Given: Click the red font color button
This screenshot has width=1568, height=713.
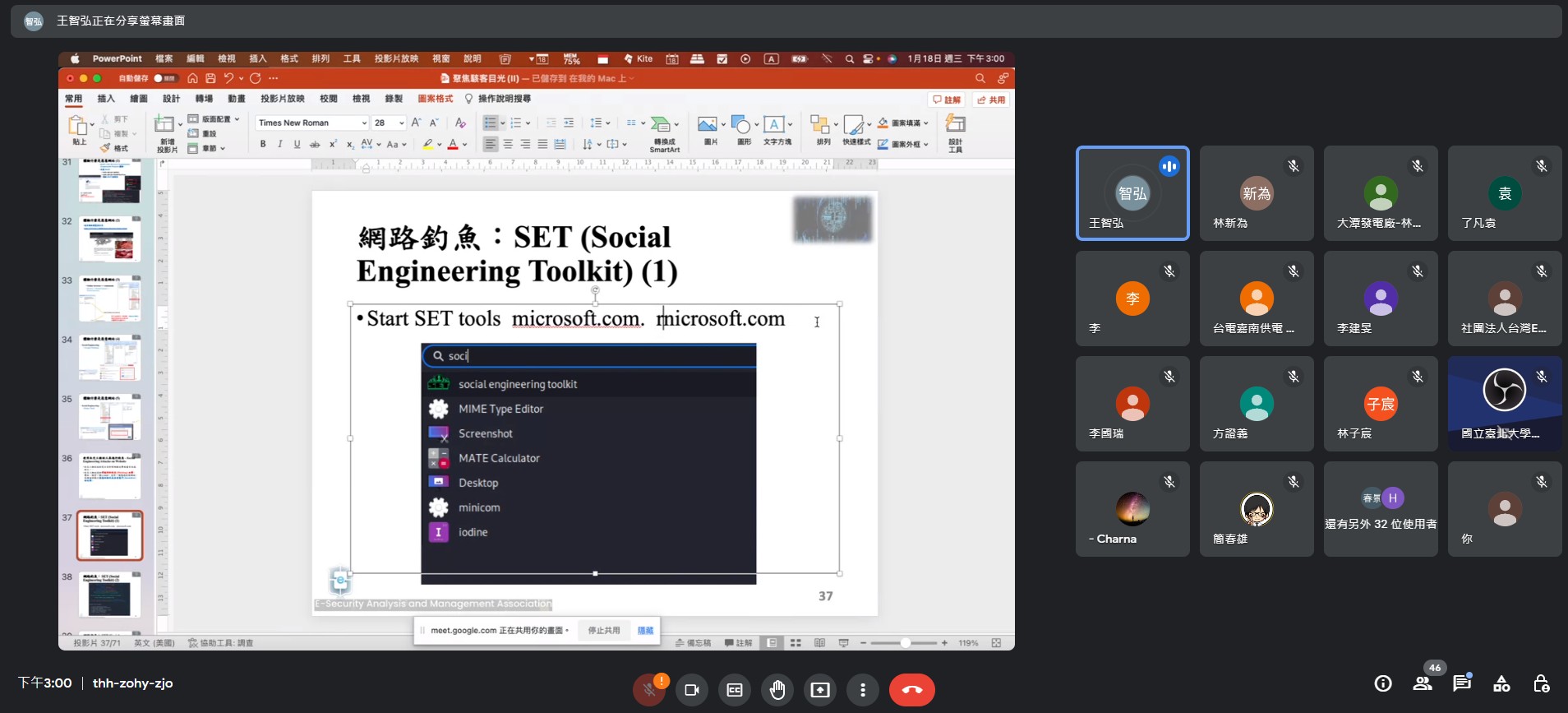Looking at the screenshot, I should (x=453, y=144).
